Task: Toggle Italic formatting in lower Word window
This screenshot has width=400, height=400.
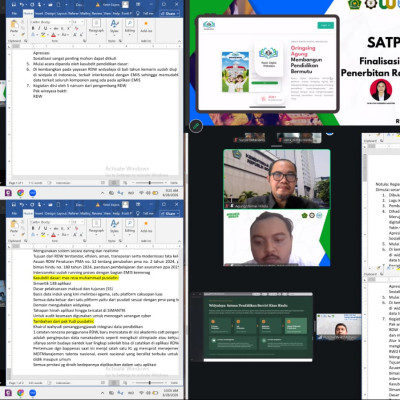Action: tap(39, 228)
